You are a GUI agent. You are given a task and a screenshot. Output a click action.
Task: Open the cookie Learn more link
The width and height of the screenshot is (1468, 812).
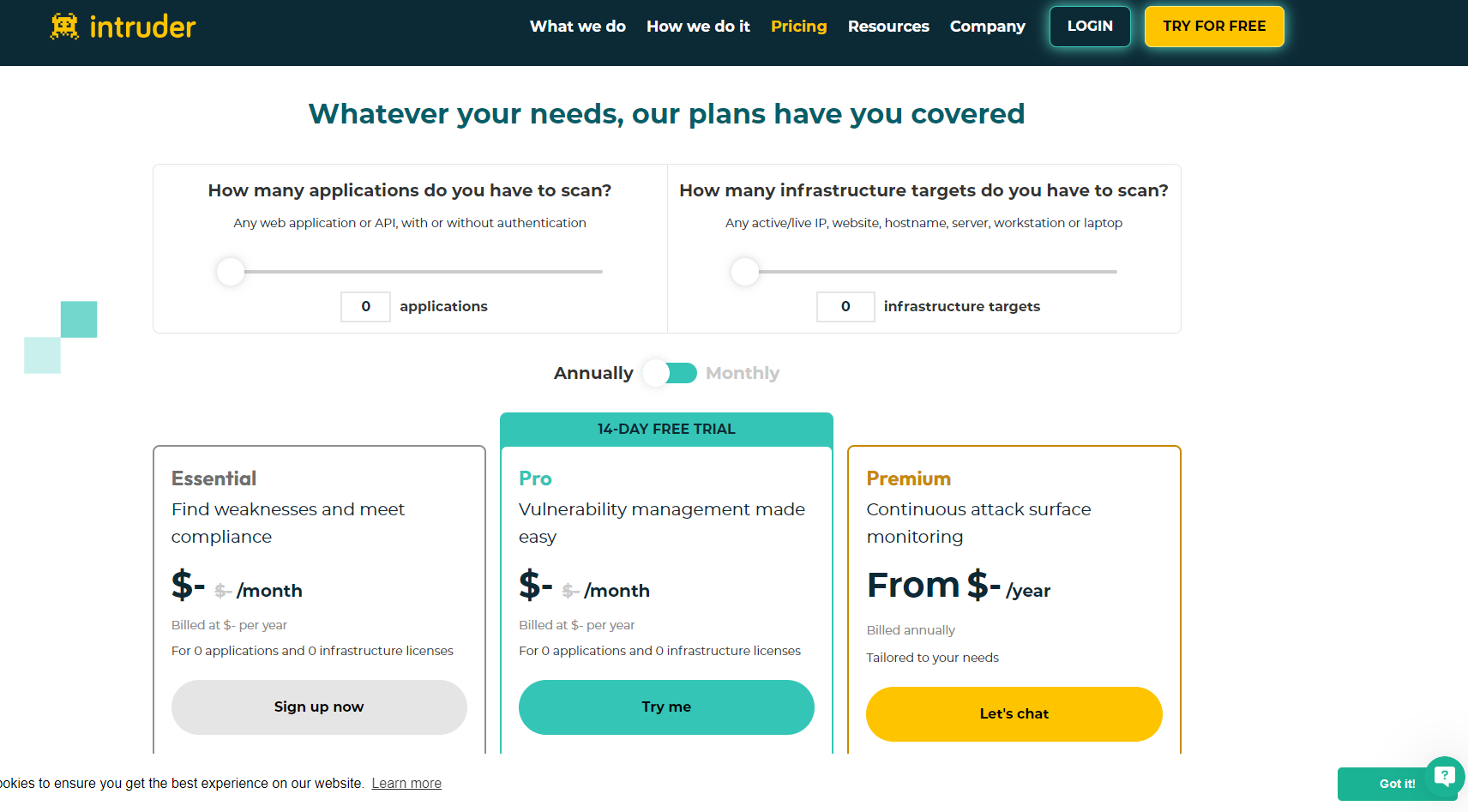[406, 783]
